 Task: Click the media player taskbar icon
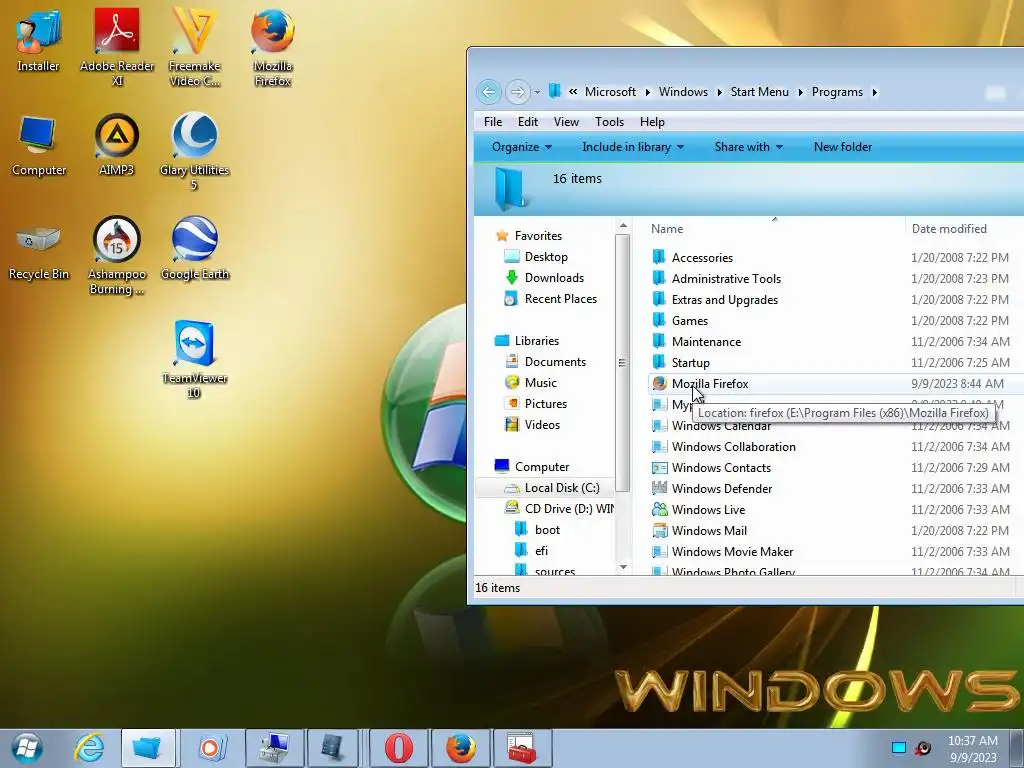click(x=210, y=748)
